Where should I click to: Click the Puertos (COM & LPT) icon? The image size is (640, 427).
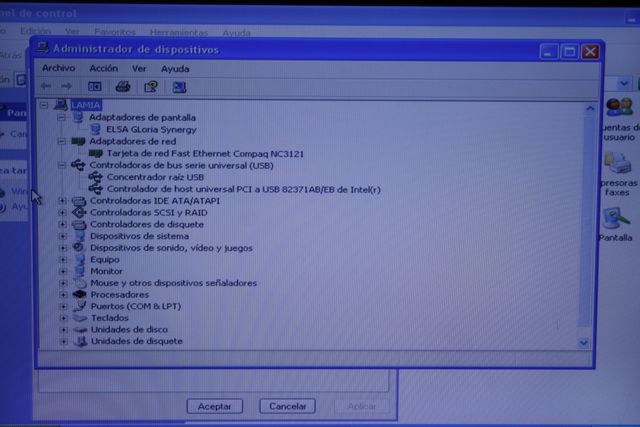click(x=80, y=306)
